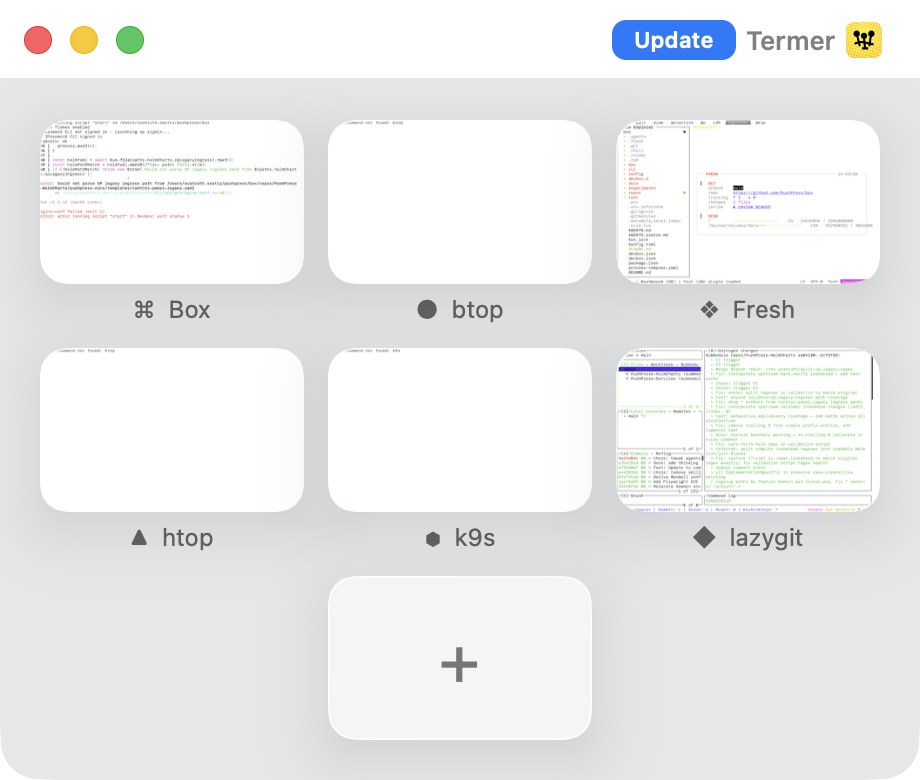Minimize the window with the yellow button
920x780 pixels.
point(84,40)
